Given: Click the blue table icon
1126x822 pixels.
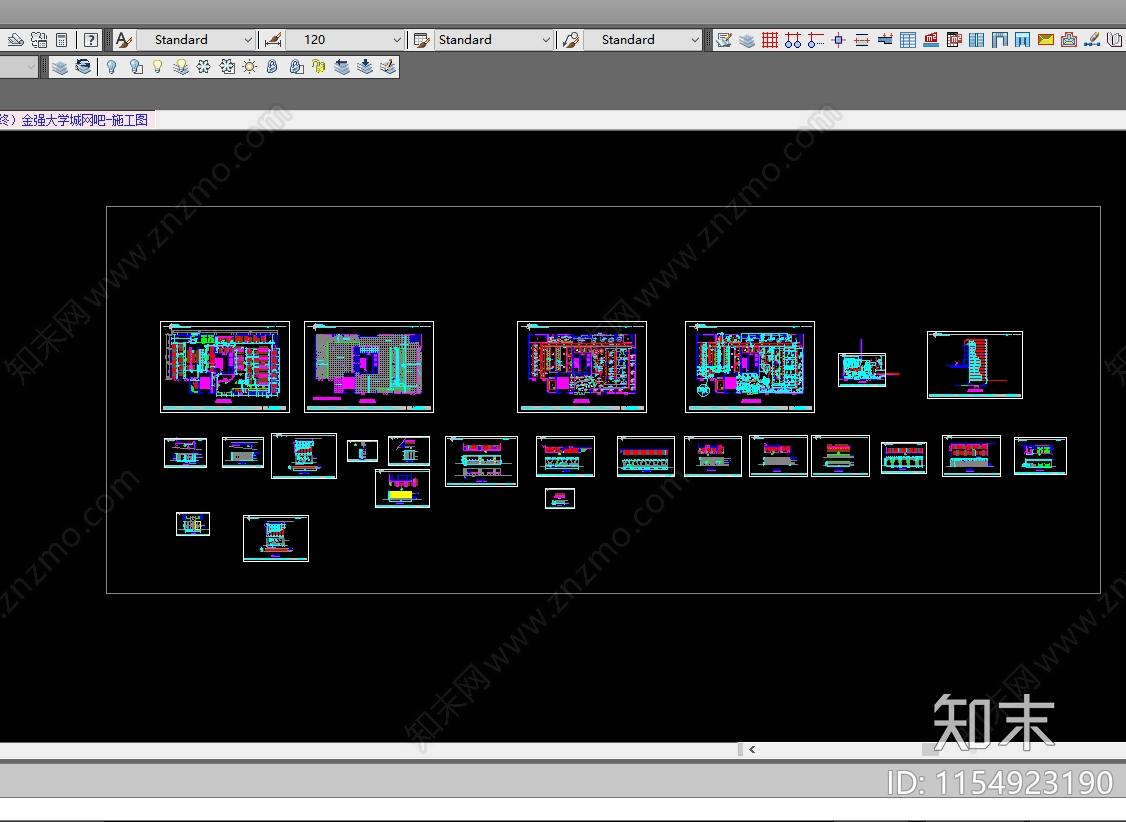Looking at the screenshot, I should point(908,40).
